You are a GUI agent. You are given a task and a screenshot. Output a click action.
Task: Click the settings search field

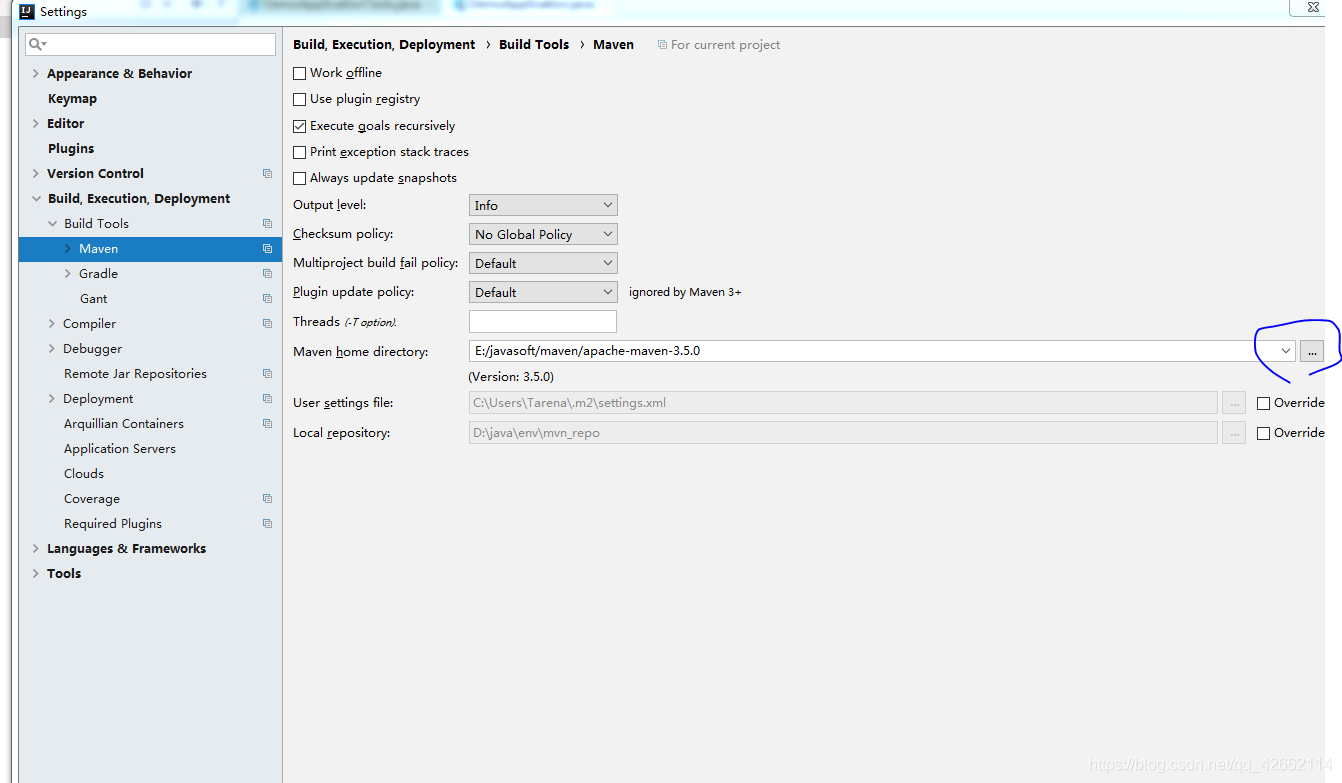tap(150, 44)
